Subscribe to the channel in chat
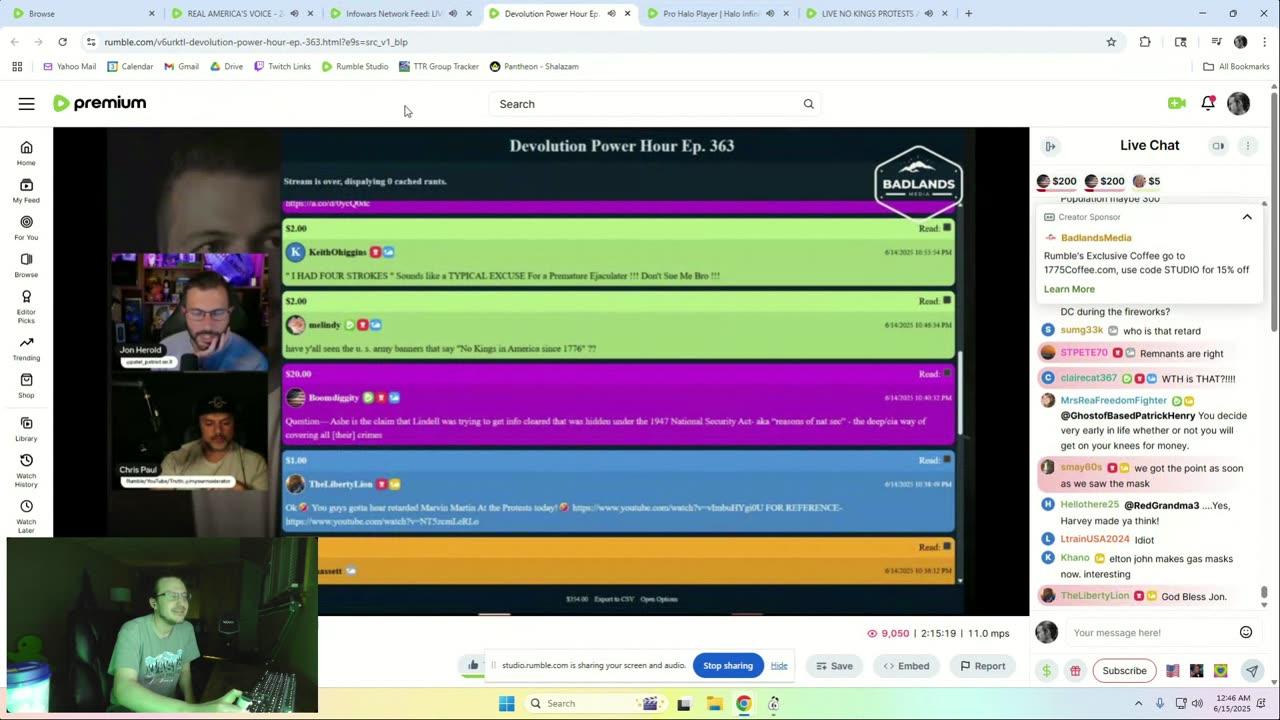 1124,671
